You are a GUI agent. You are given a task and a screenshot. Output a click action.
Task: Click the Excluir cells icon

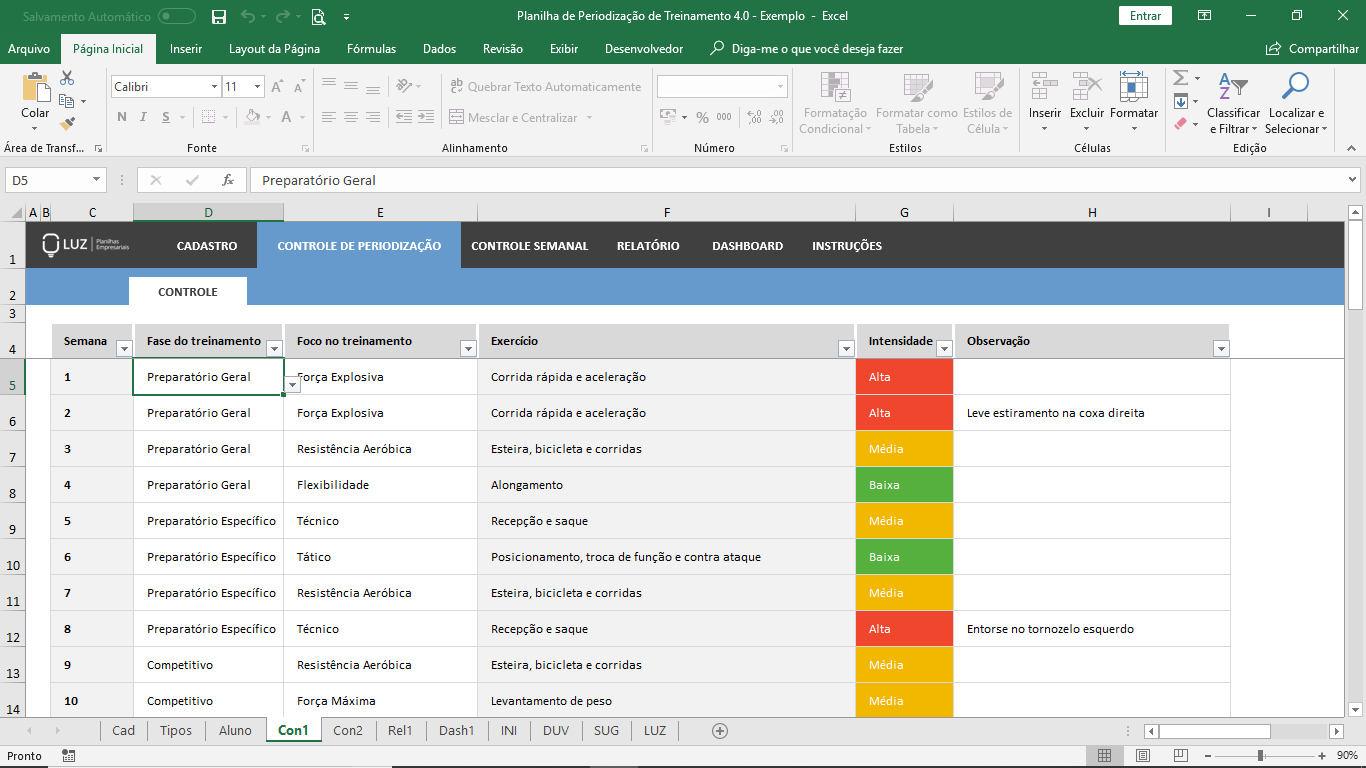(1087, 87)
